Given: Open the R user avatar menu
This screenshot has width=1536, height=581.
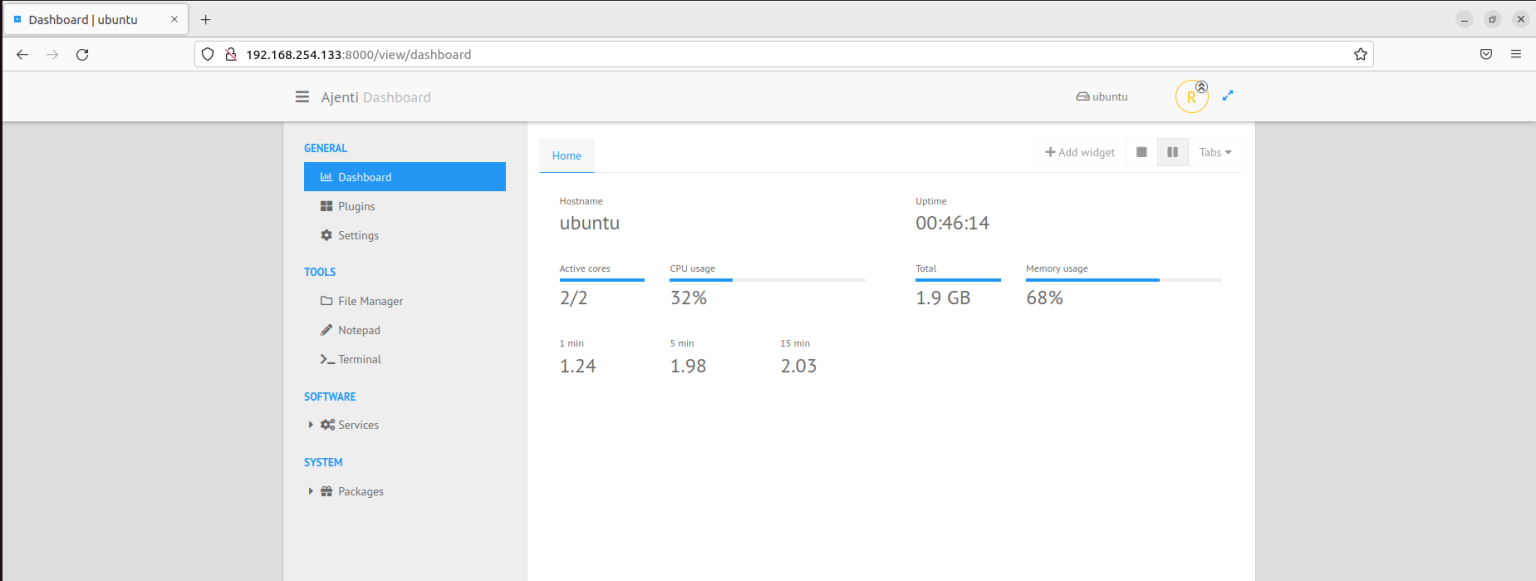Looking at the screenshot, I should point(1191,96).
